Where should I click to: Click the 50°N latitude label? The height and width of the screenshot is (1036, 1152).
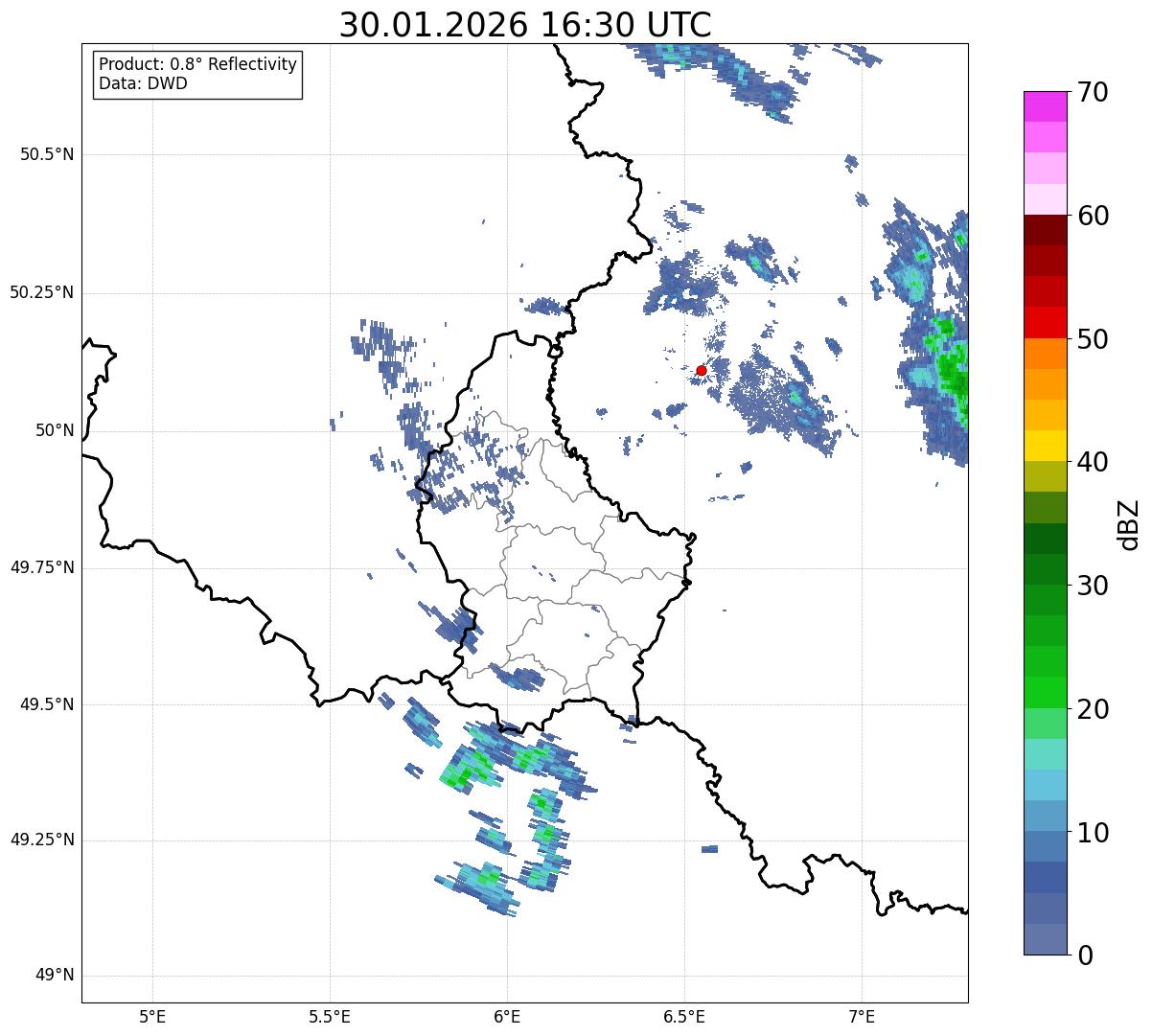coord(55,430)
